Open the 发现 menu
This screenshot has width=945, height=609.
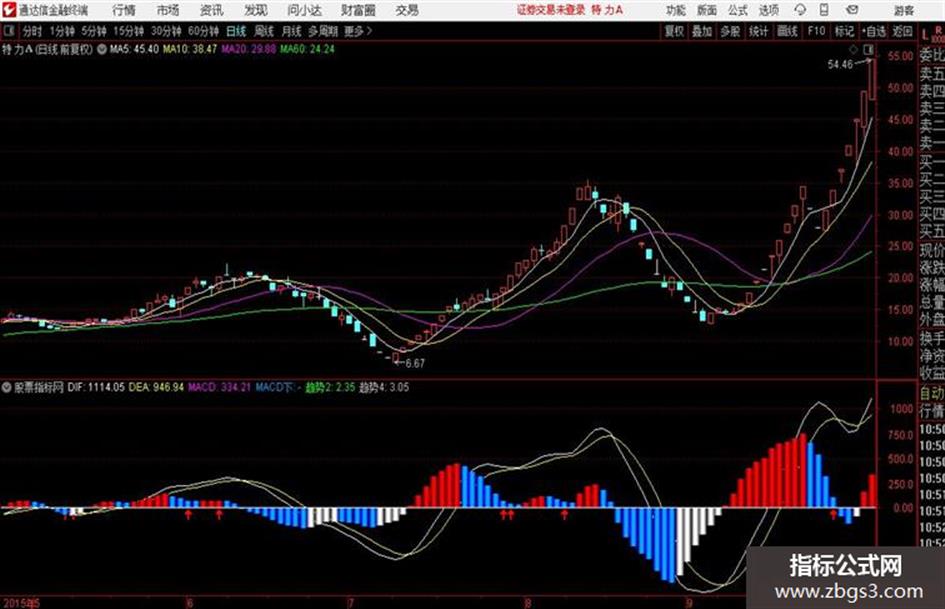(255, 10)
